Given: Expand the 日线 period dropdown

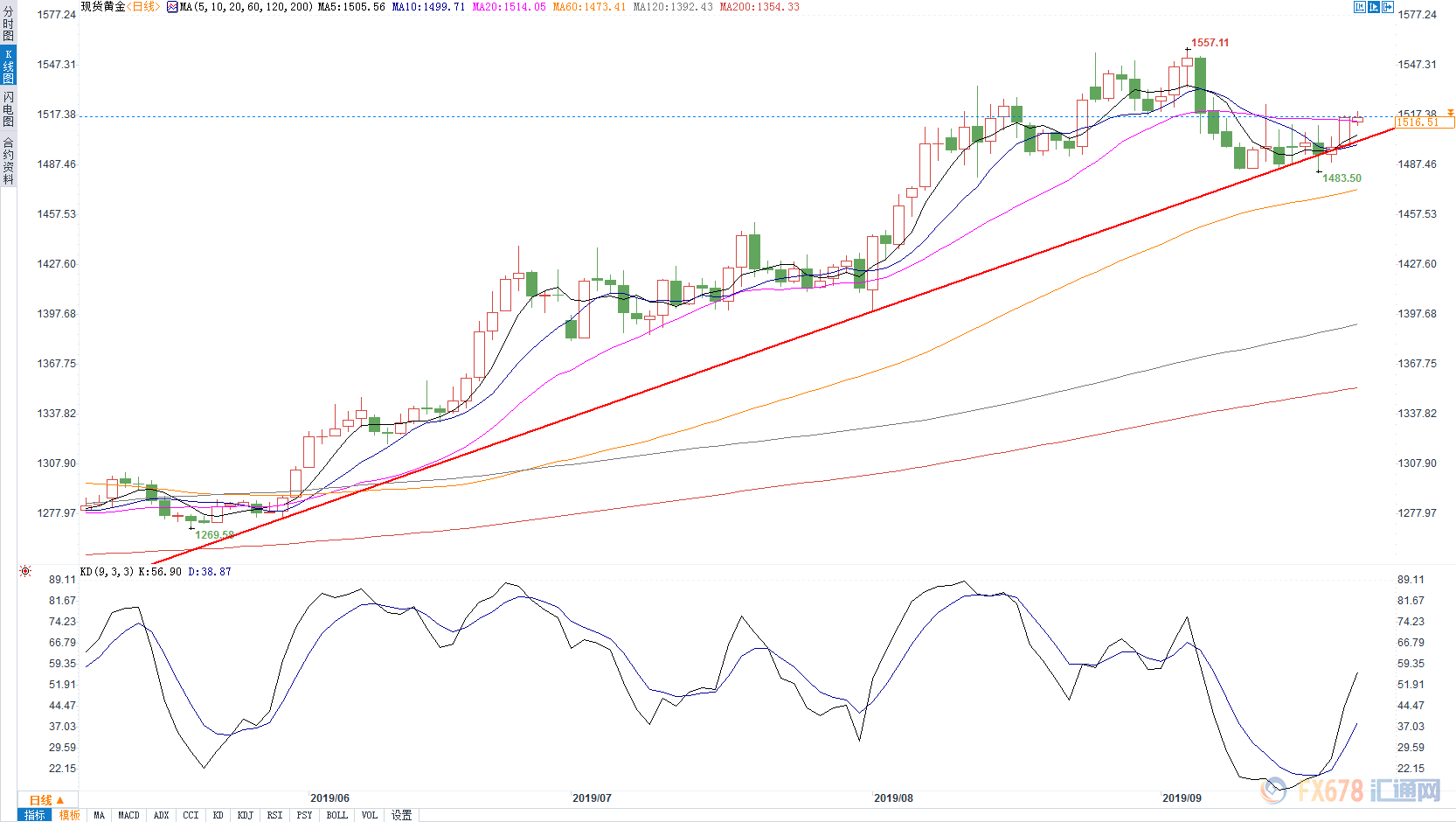Looking at the screenshot, I should 47,800.
